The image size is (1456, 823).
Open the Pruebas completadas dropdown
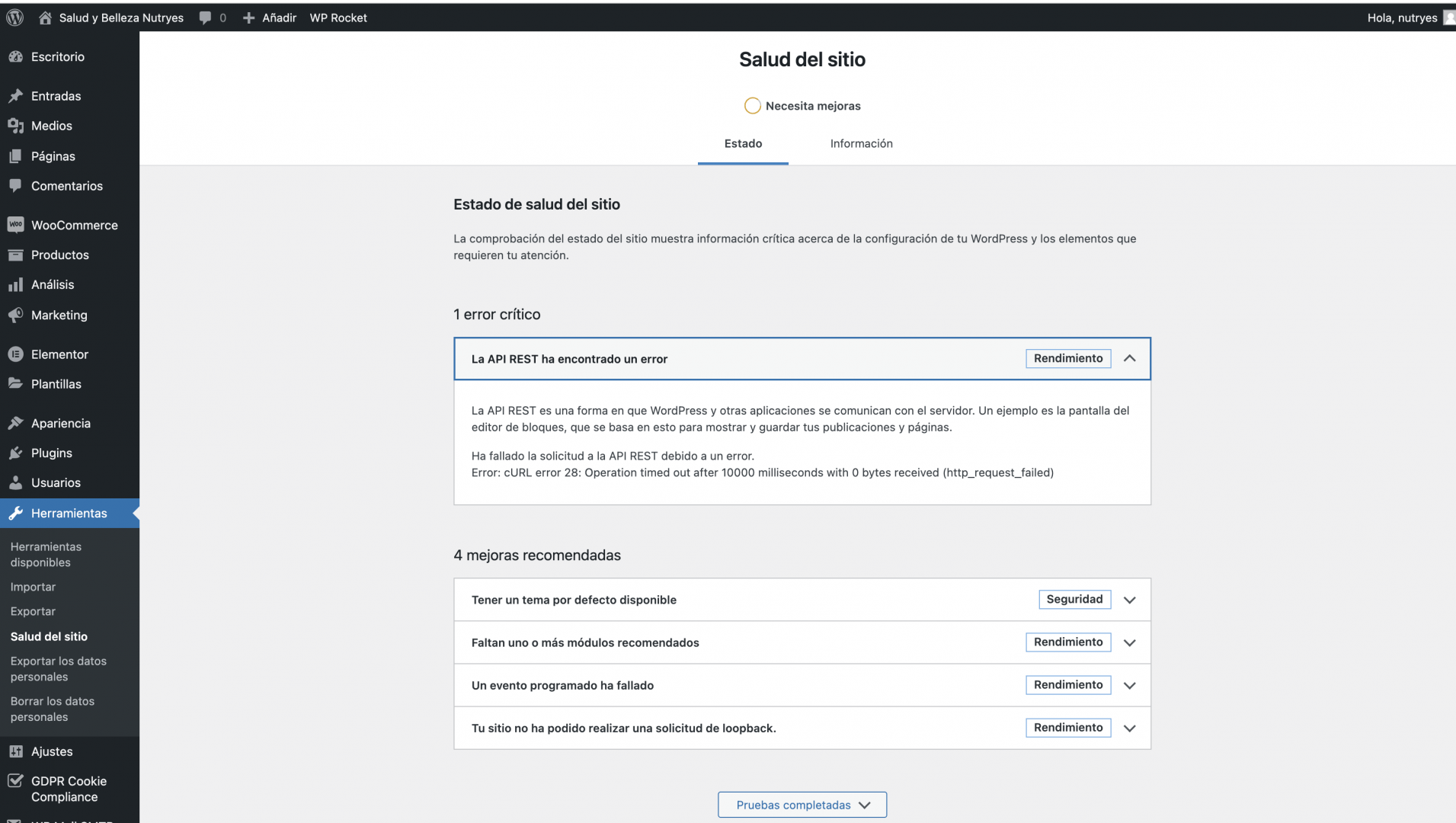point(802,805)
